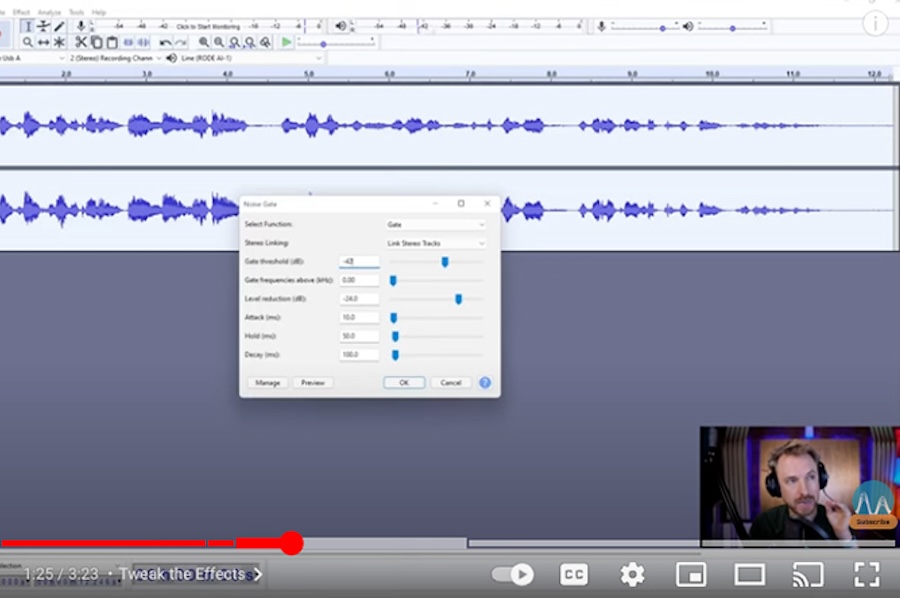Click the Fit Selection to Width icon

coord(234,42)
